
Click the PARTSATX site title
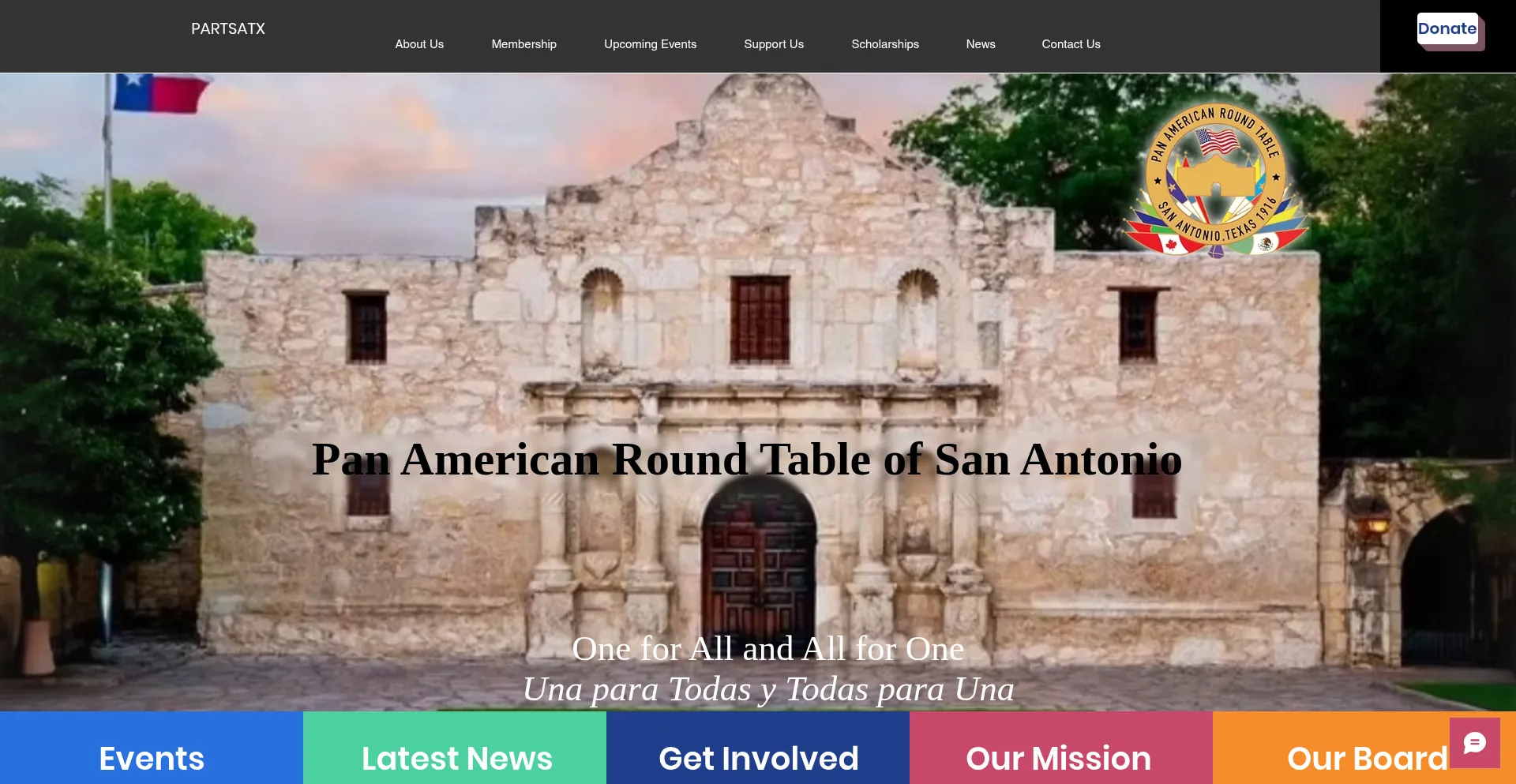click(227, 28)
